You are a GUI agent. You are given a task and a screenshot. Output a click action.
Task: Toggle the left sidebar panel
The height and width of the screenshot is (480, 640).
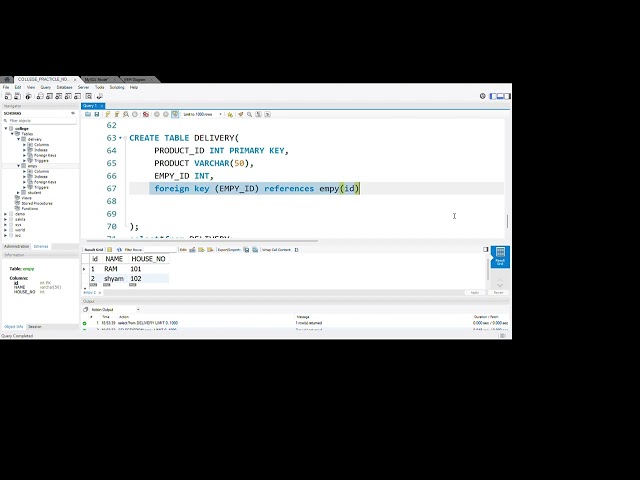[493, 96]
